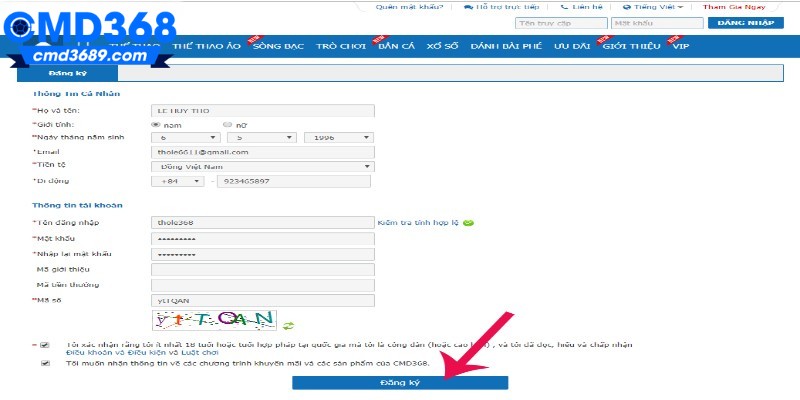800x400 pixels.
Task: Select the 'nam' gender radio button
Action: pos(155,124)
